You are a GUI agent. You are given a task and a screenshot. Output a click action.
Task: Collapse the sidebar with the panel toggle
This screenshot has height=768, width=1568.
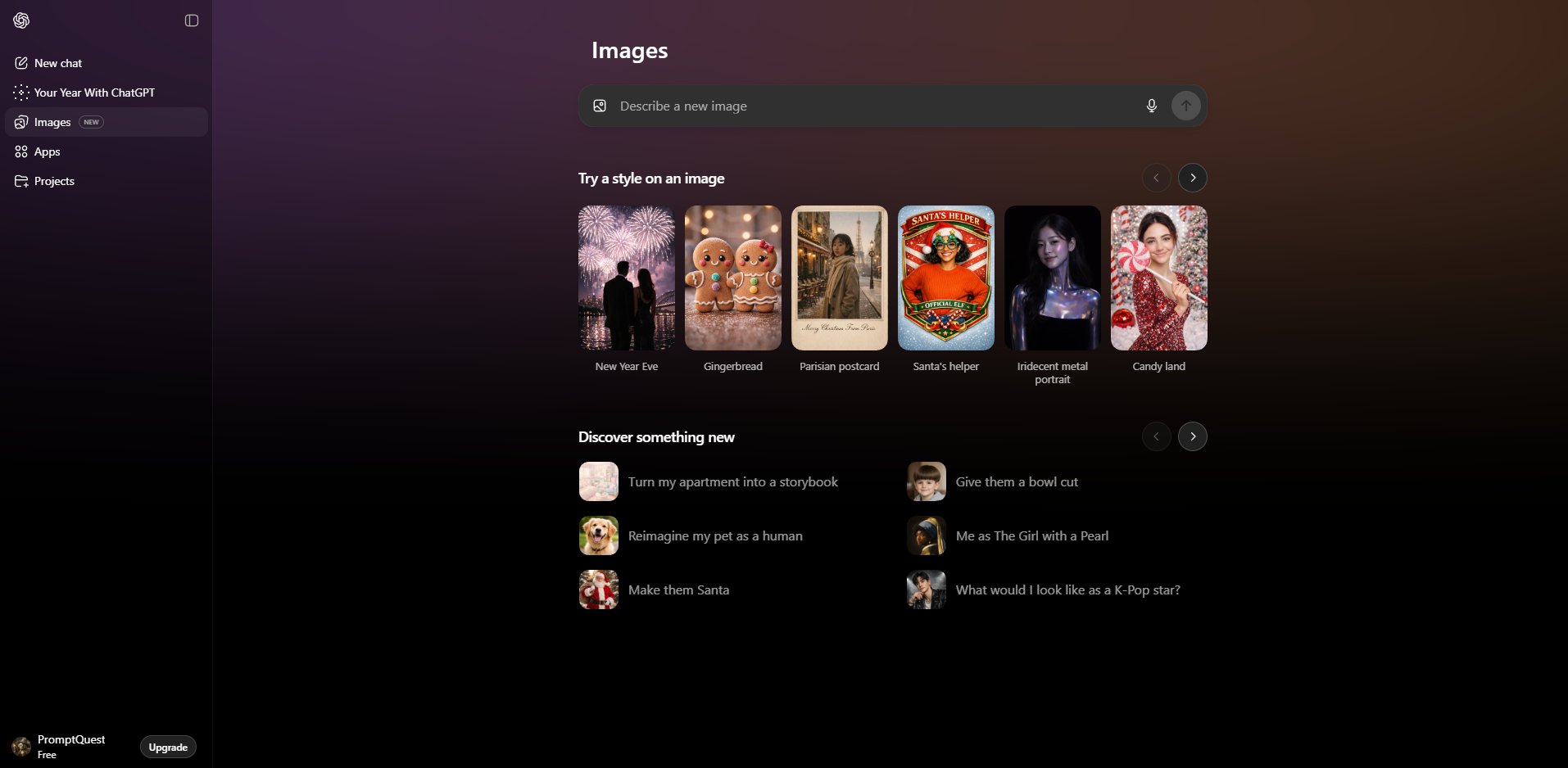pos(192,20)
